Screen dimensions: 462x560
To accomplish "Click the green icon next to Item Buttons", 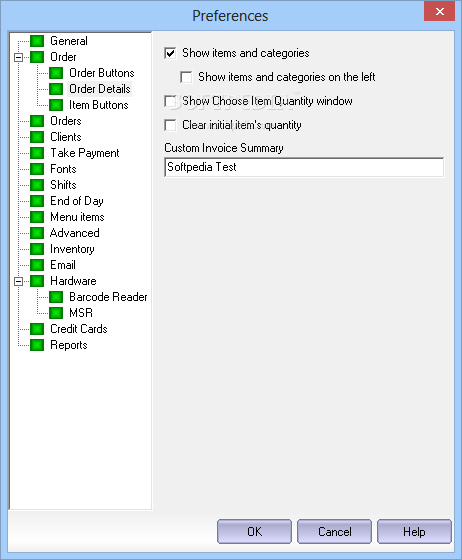I will (x=56, y=105).
